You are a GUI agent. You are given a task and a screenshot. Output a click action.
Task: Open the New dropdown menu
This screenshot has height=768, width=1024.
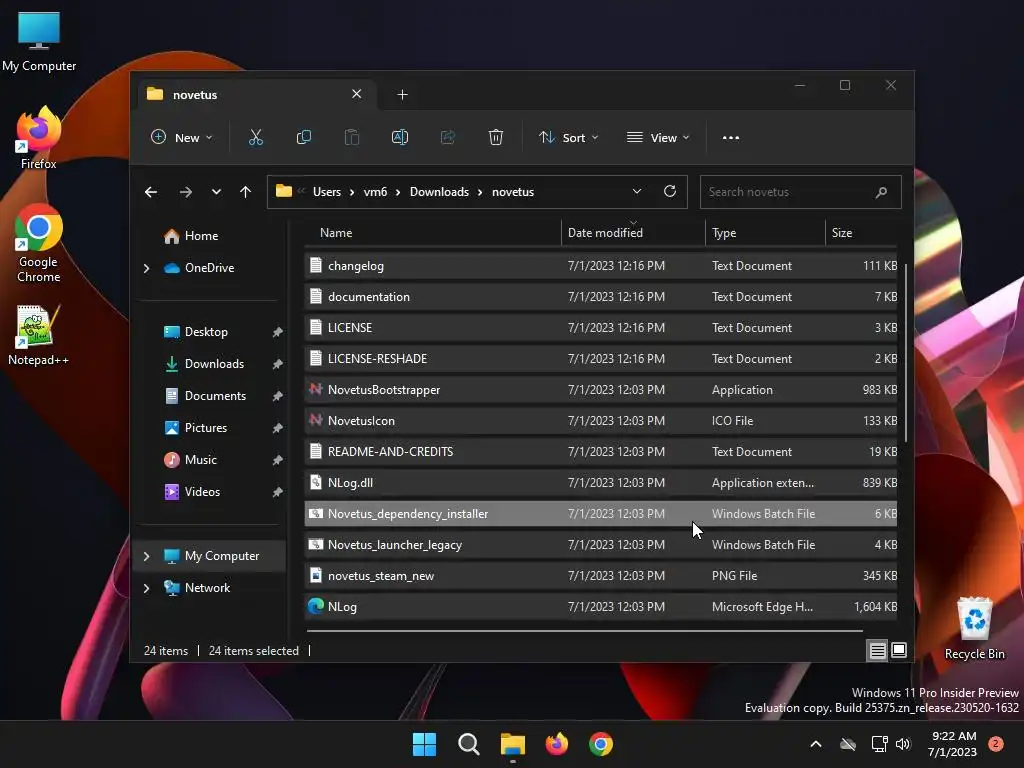pyautogui.click(x=181, y=138)
